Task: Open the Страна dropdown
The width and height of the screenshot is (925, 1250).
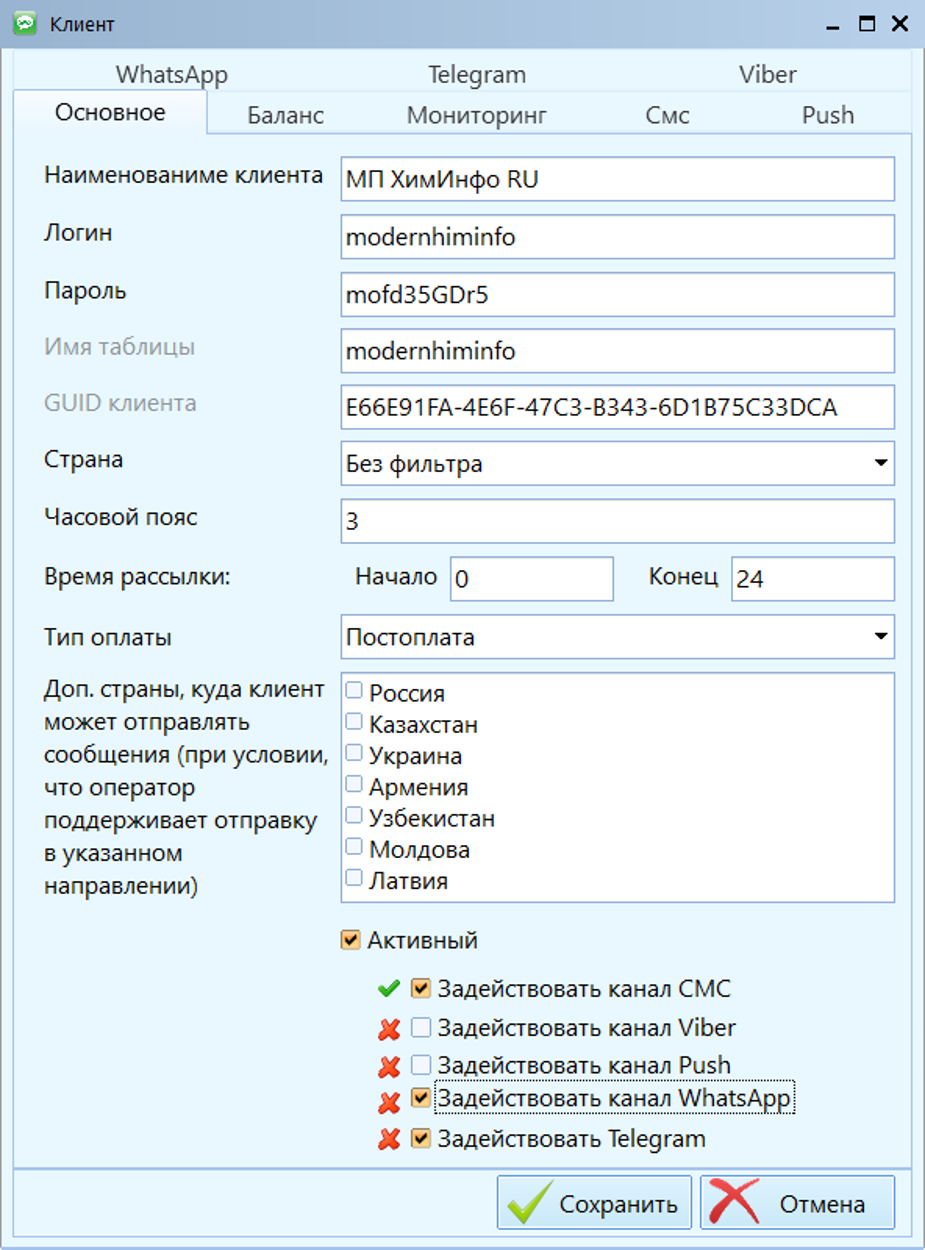Action: (x=880, y=463)
